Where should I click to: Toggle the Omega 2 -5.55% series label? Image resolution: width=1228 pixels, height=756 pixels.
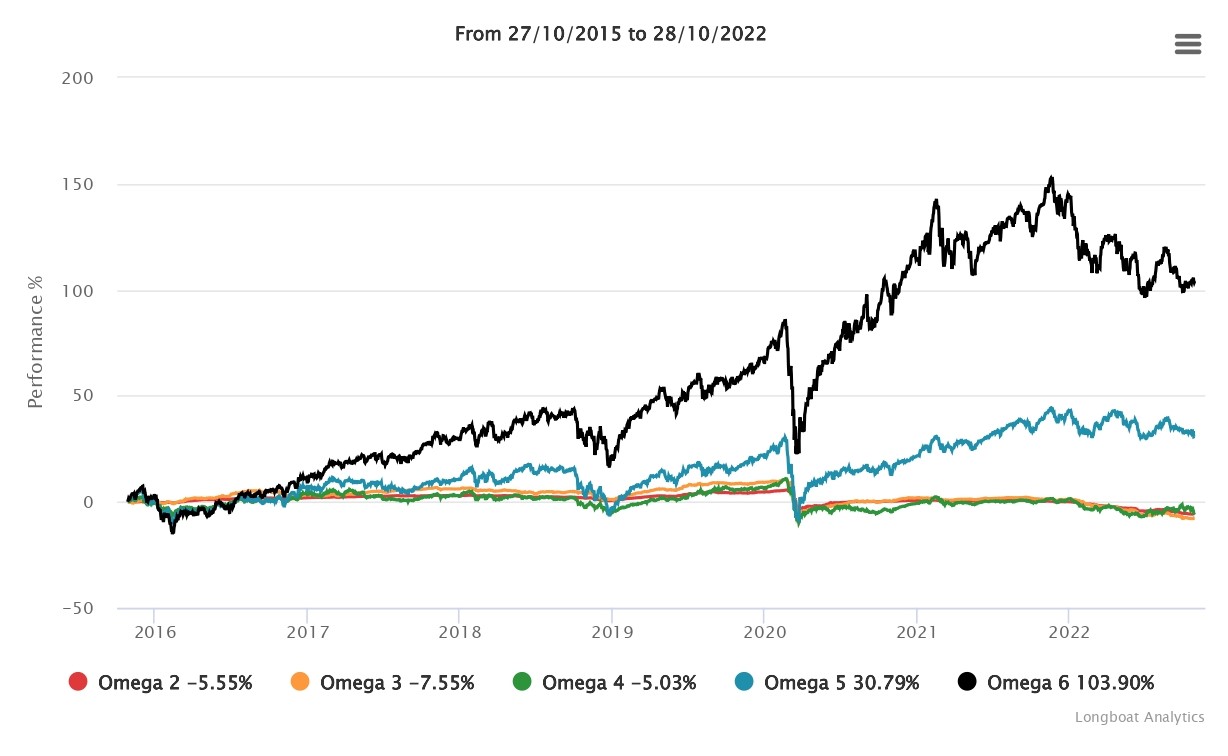(175, 683)
